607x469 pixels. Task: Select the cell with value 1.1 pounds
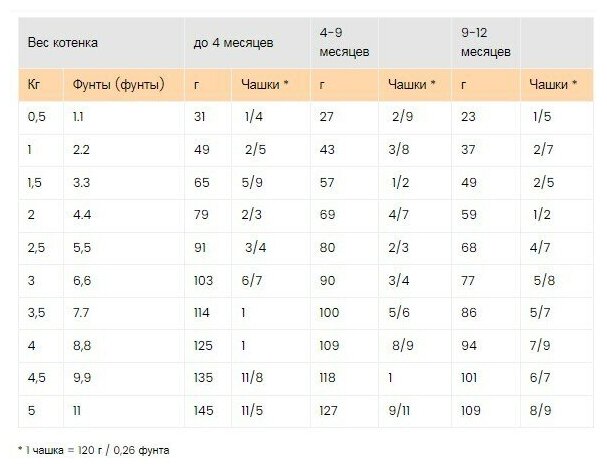[x=81, y=116]
